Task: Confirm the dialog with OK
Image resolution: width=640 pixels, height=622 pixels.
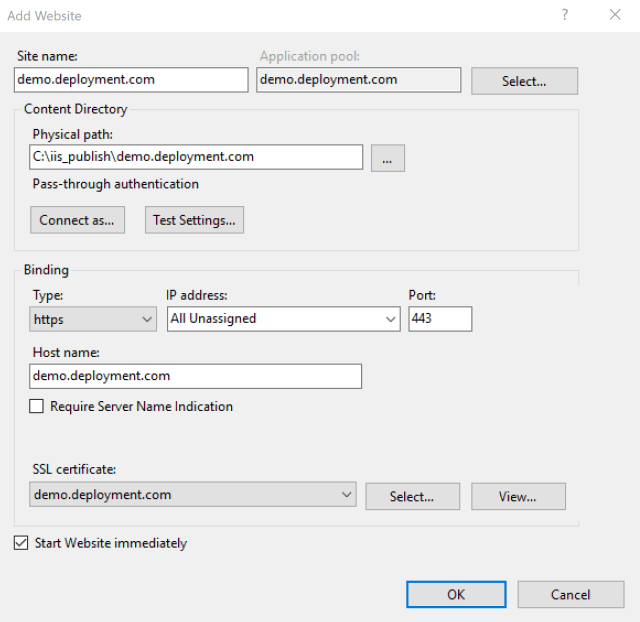Action: [x=455, y=594]
